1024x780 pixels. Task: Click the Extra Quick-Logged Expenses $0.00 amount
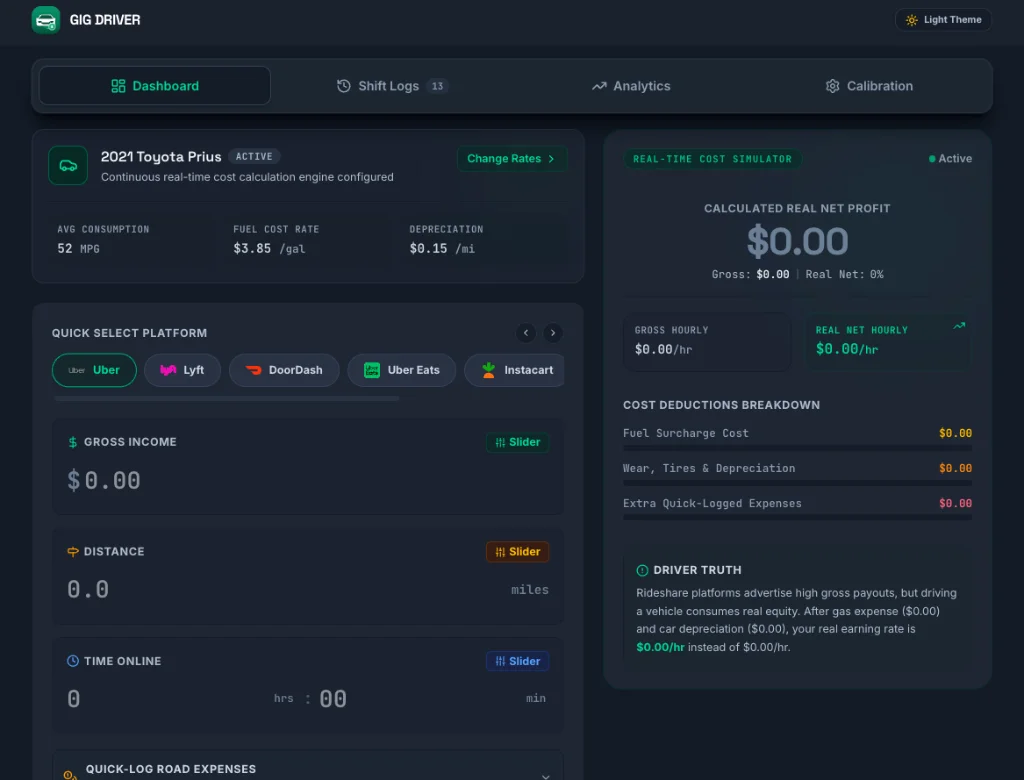[x=955, y=504]
